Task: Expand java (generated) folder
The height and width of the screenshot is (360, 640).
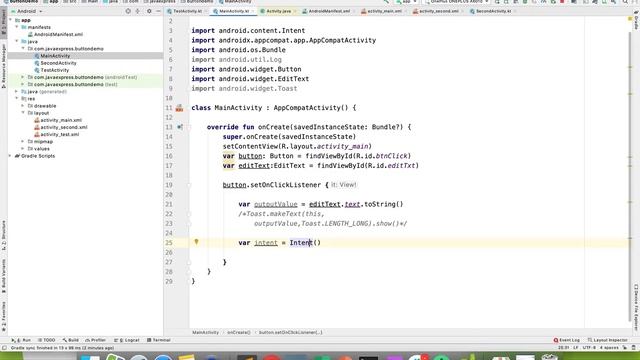Action: pos(17,91)
